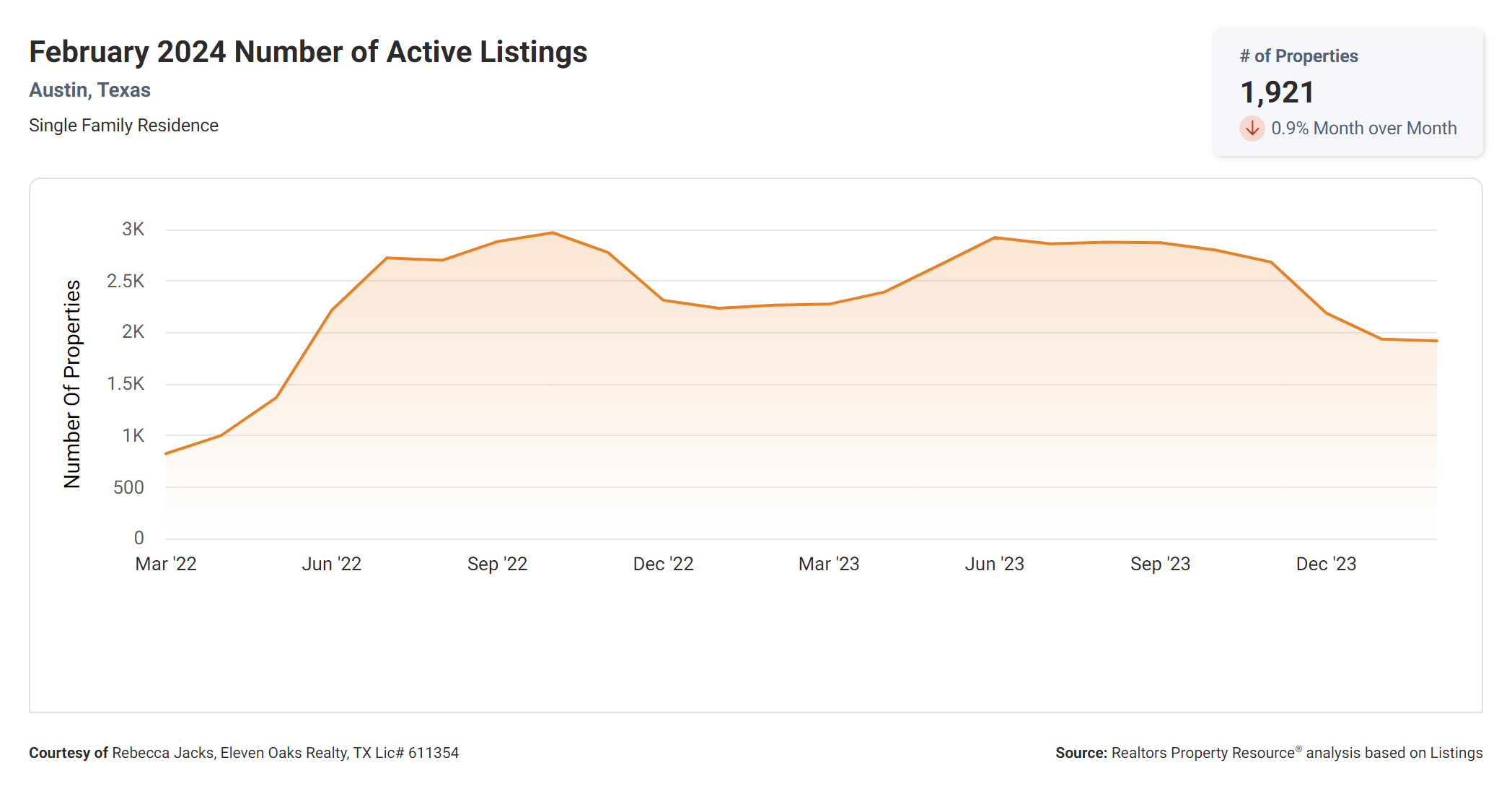The height and width of the screenshot is (794, 1512).
Task: Click the 'Mar '23' x-axis label
Action: (x=829, y=564)
